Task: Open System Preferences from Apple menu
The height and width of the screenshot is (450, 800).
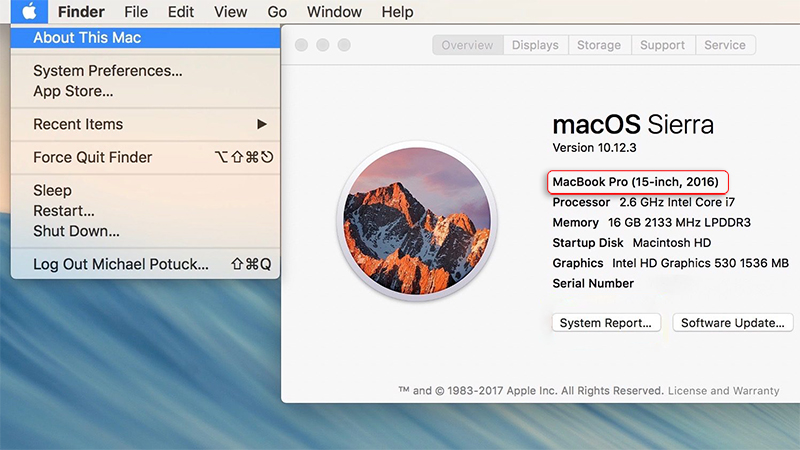Action: (108, 71)
